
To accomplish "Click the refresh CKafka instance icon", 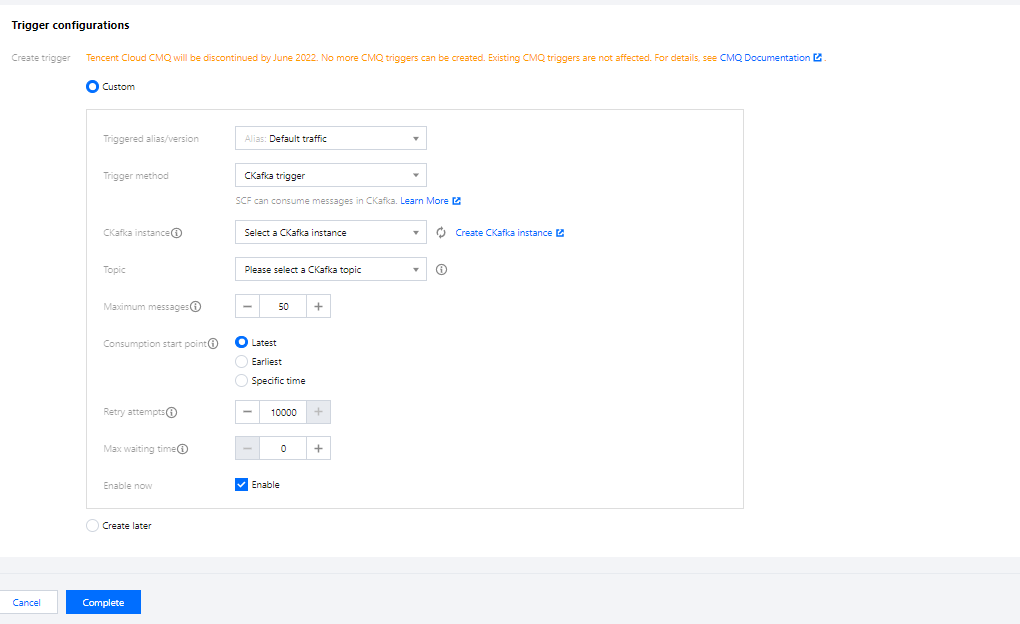I will click(441, 233).
